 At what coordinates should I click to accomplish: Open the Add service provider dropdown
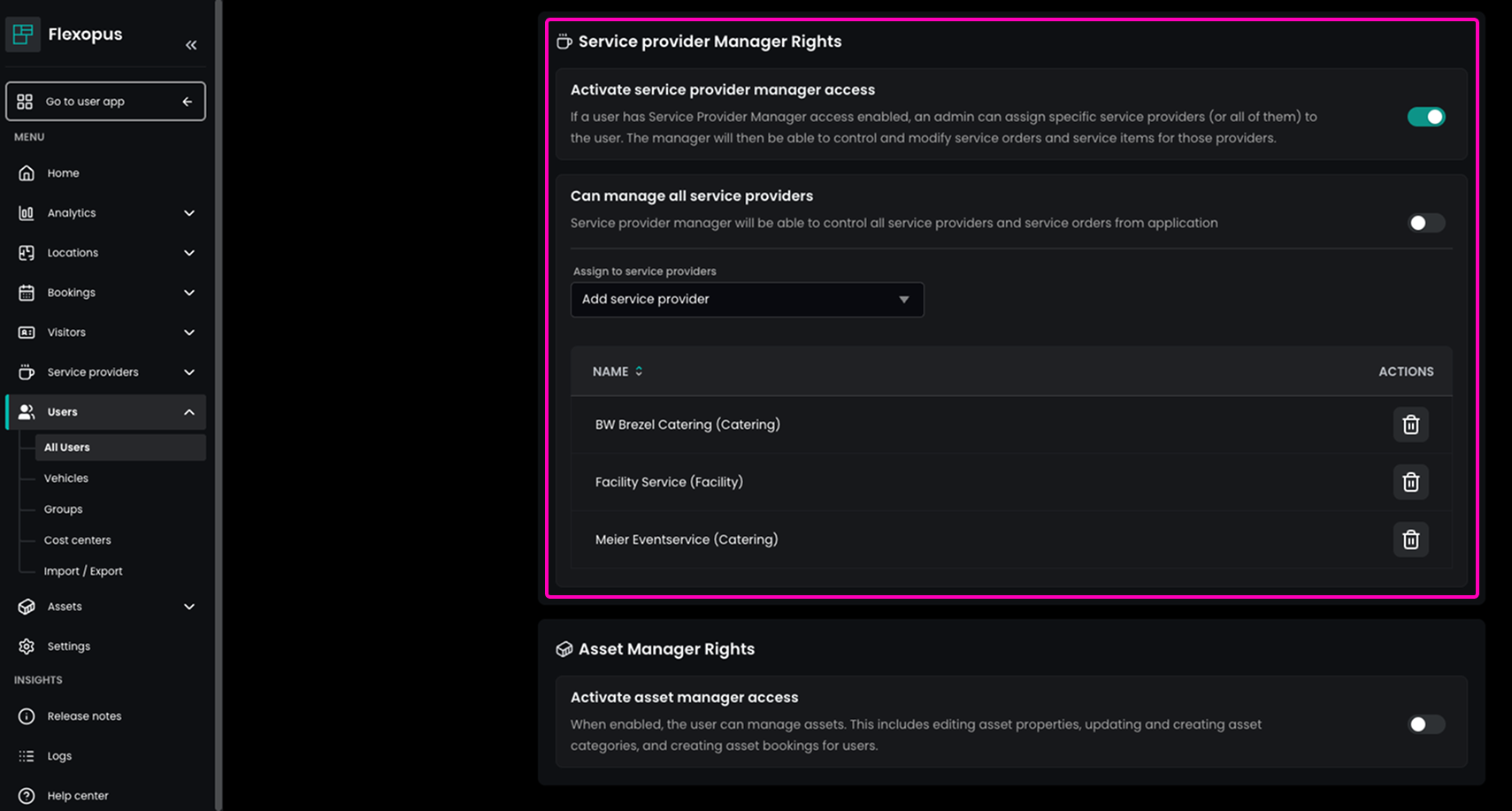[x=747, y=300]
